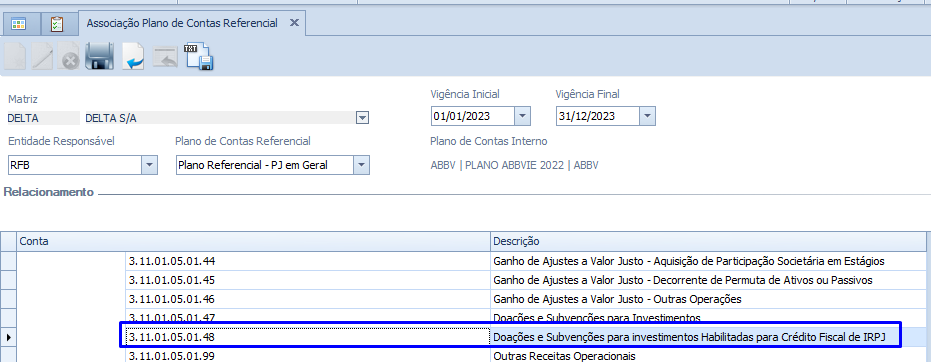This screenshot has width=931, height=362.
Task: Click the current row indicator arrow
Action: click(x=8, y=337)
